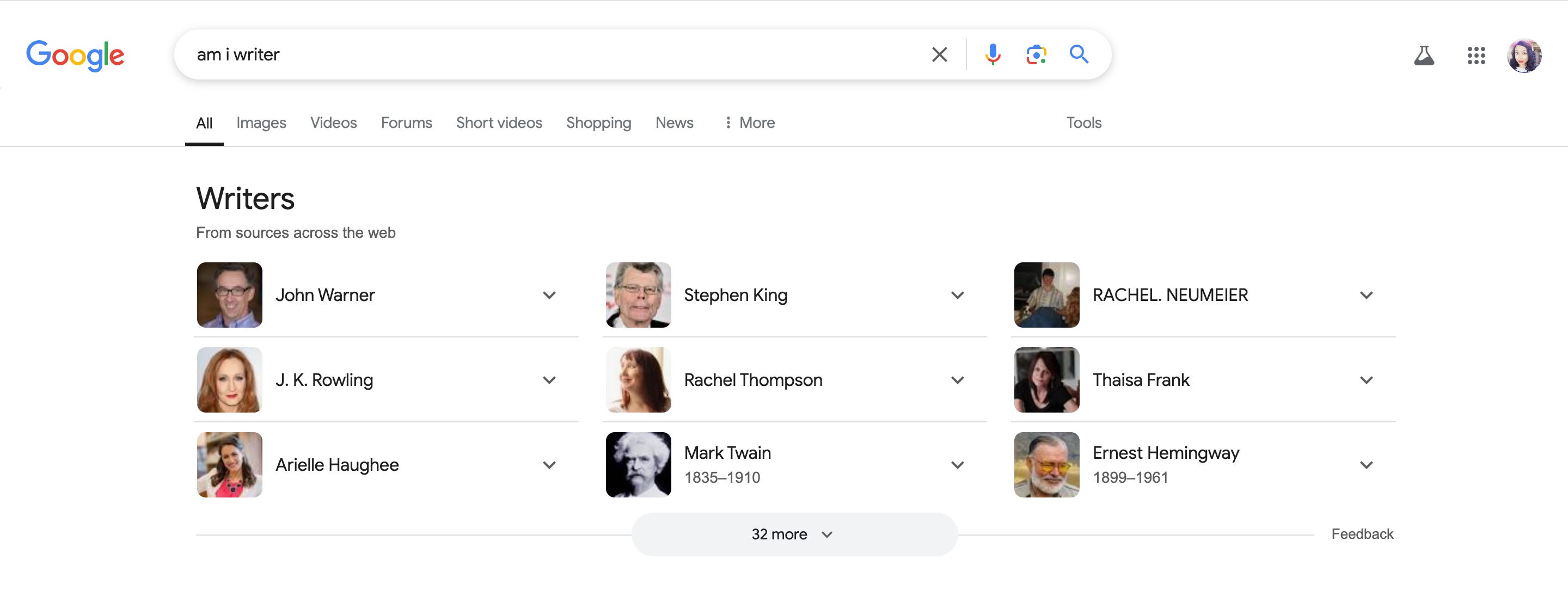
Task: Select the All tab
Action: pyautogui.click(x=204, y=123)
